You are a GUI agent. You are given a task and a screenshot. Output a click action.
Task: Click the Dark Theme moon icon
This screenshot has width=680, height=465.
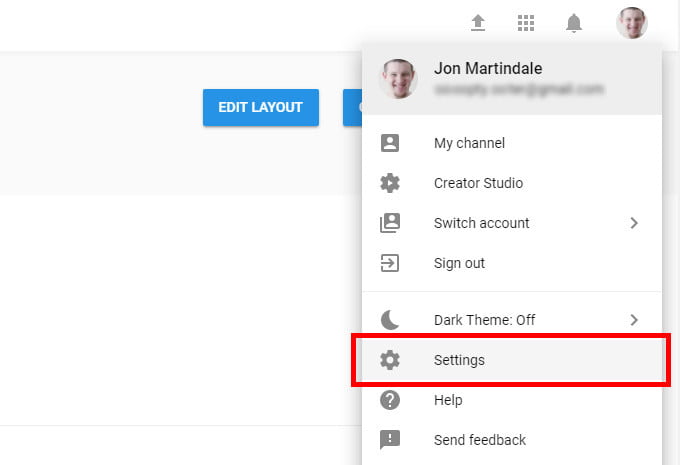[389, 320]
